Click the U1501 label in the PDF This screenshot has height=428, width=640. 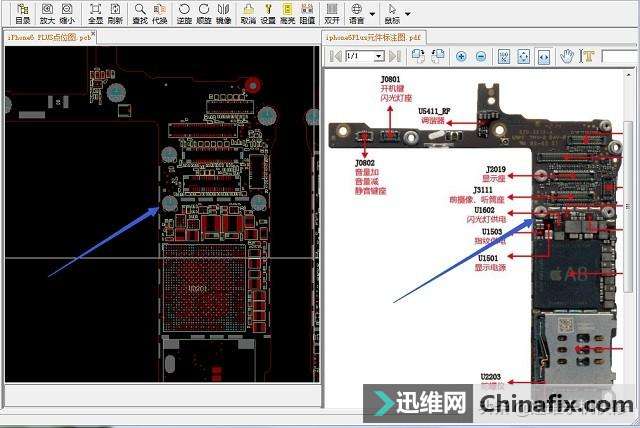[x=488, y=258]
